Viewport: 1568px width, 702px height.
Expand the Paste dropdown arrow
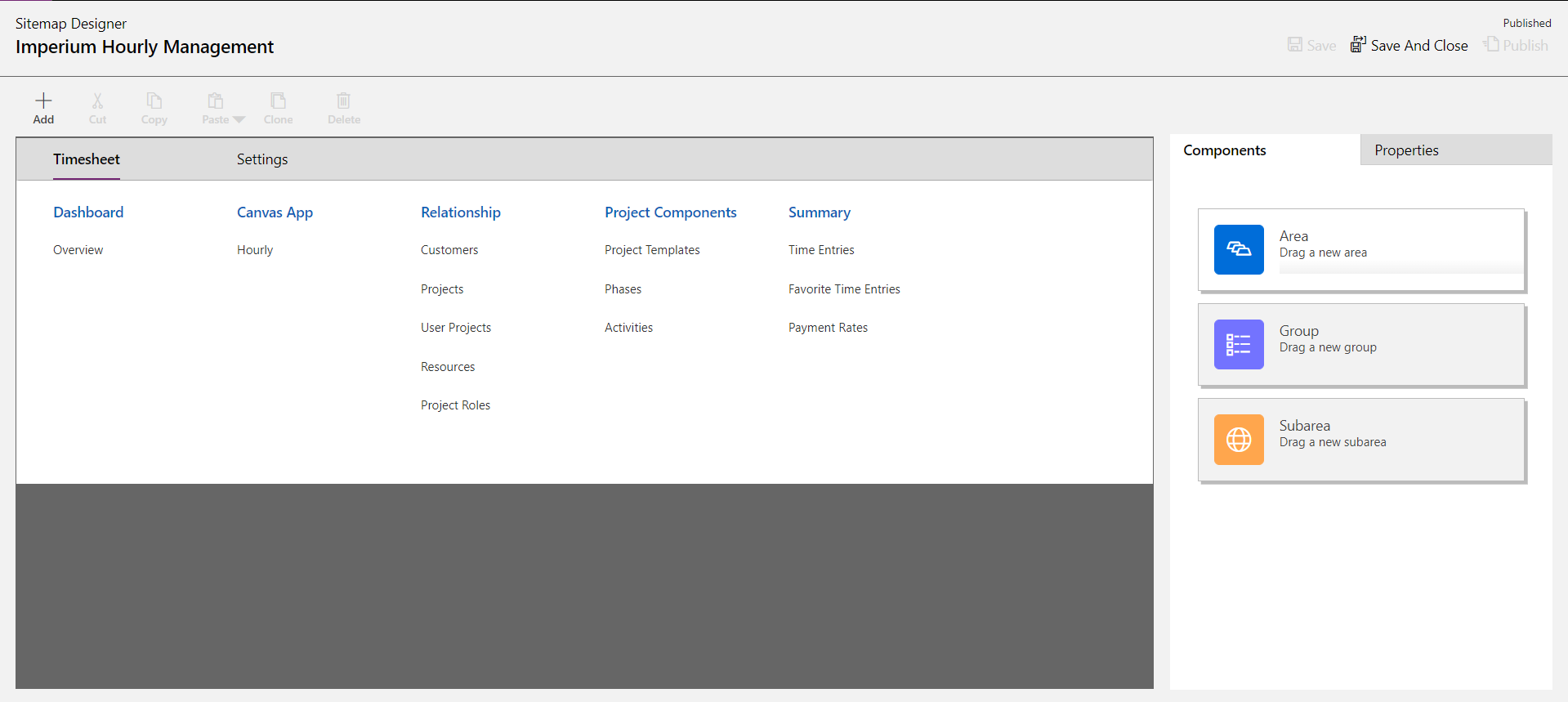point(239,120)
